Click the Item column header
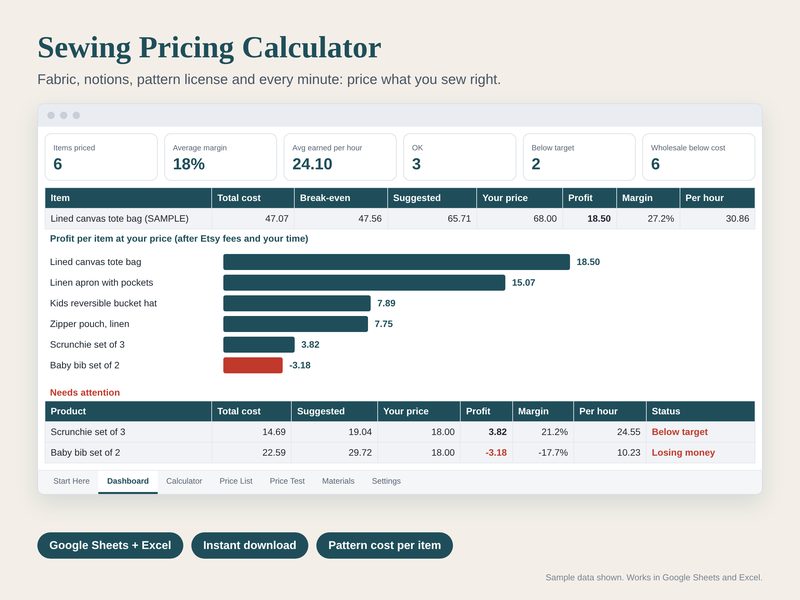 (128, 198)
